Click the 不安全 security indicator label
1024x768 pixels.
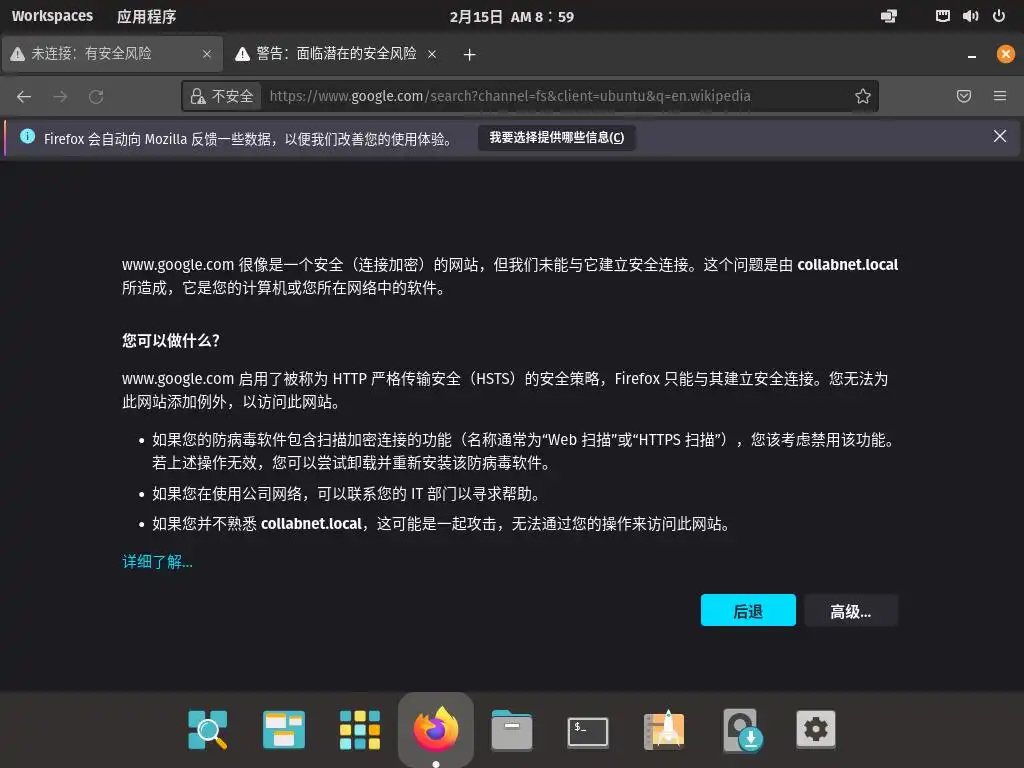pos(232,97)
